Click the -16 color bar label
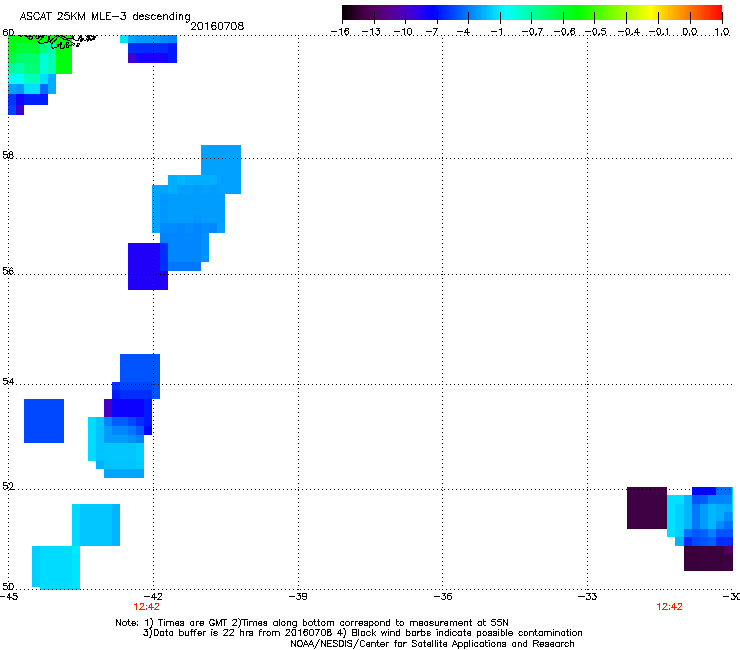This screenshot has height=650, width=740. click(340, 32)
